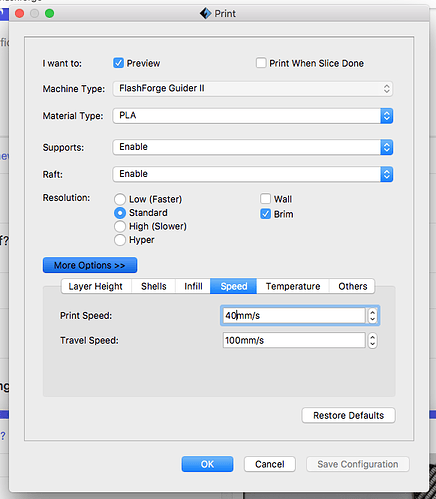Click the Supports dropdown arrow icon
Screen dimensions: 436x499
click(386, 147)
